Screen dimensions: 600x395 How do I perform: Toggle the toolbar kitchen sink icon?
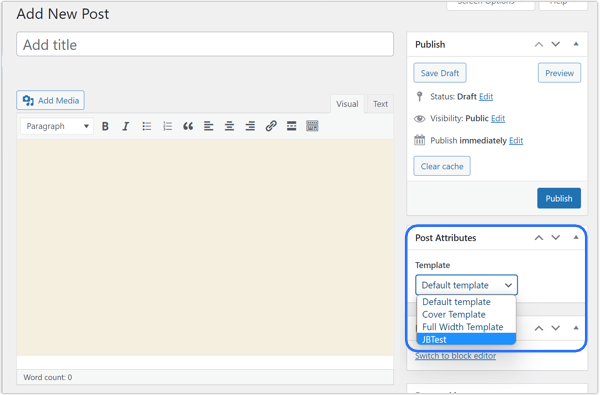[312, 126]
